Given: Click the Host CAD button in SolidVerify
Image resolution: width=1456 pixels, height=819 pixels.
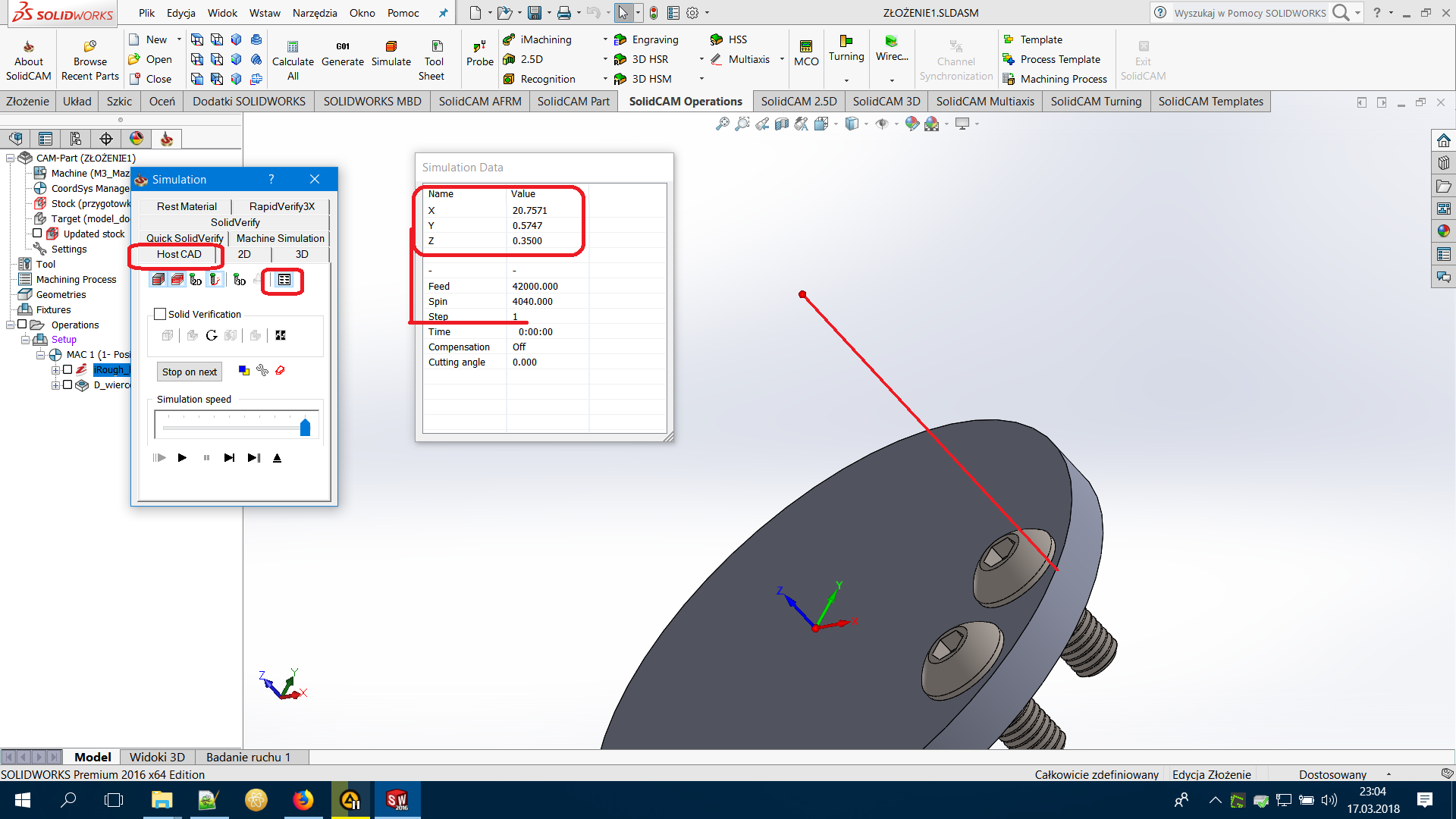Looking at the screenshot, I should [179, 254].
